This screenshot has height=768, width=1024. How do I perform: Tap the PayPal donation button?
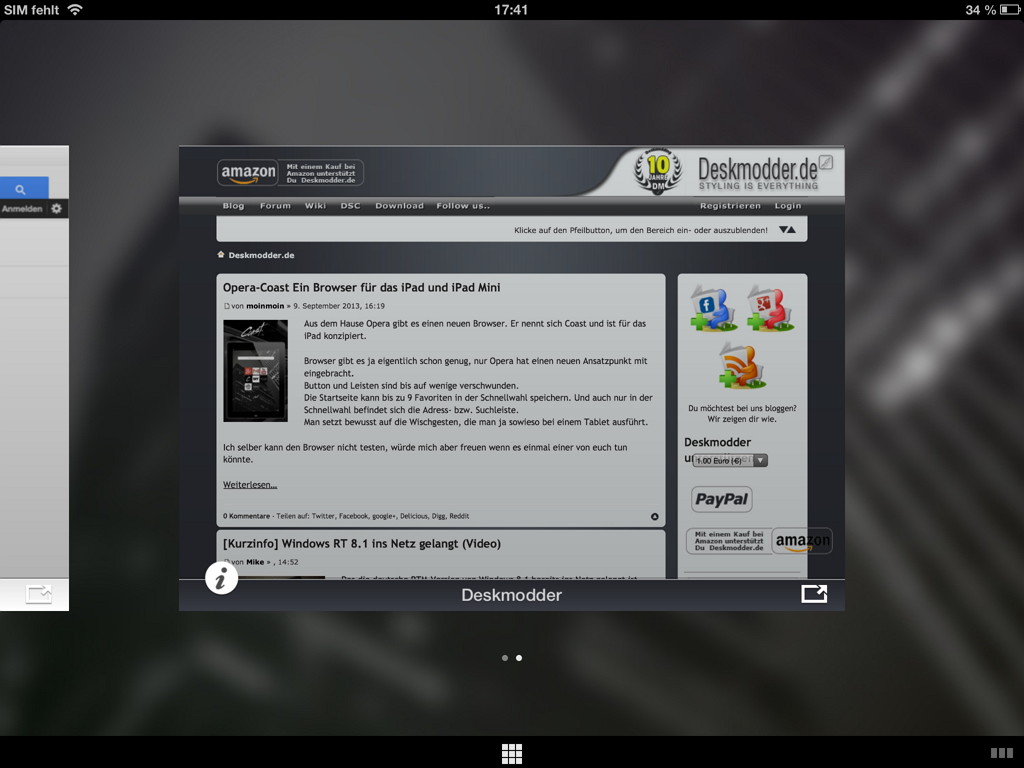point(721,498)
